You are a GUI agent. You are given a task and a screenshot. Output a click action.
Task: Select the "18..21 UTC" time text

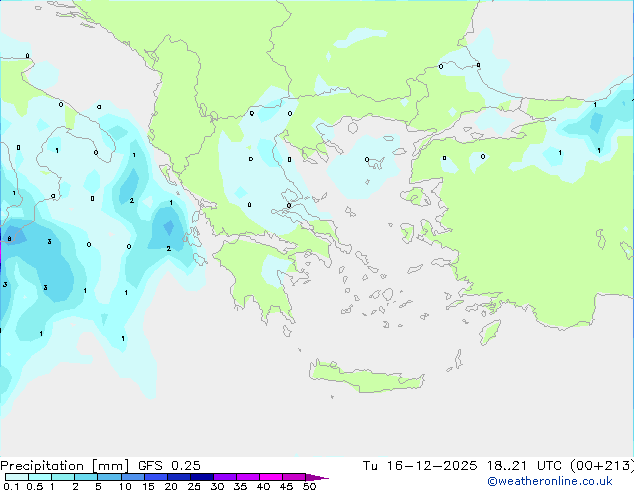[x=524, y=466]
